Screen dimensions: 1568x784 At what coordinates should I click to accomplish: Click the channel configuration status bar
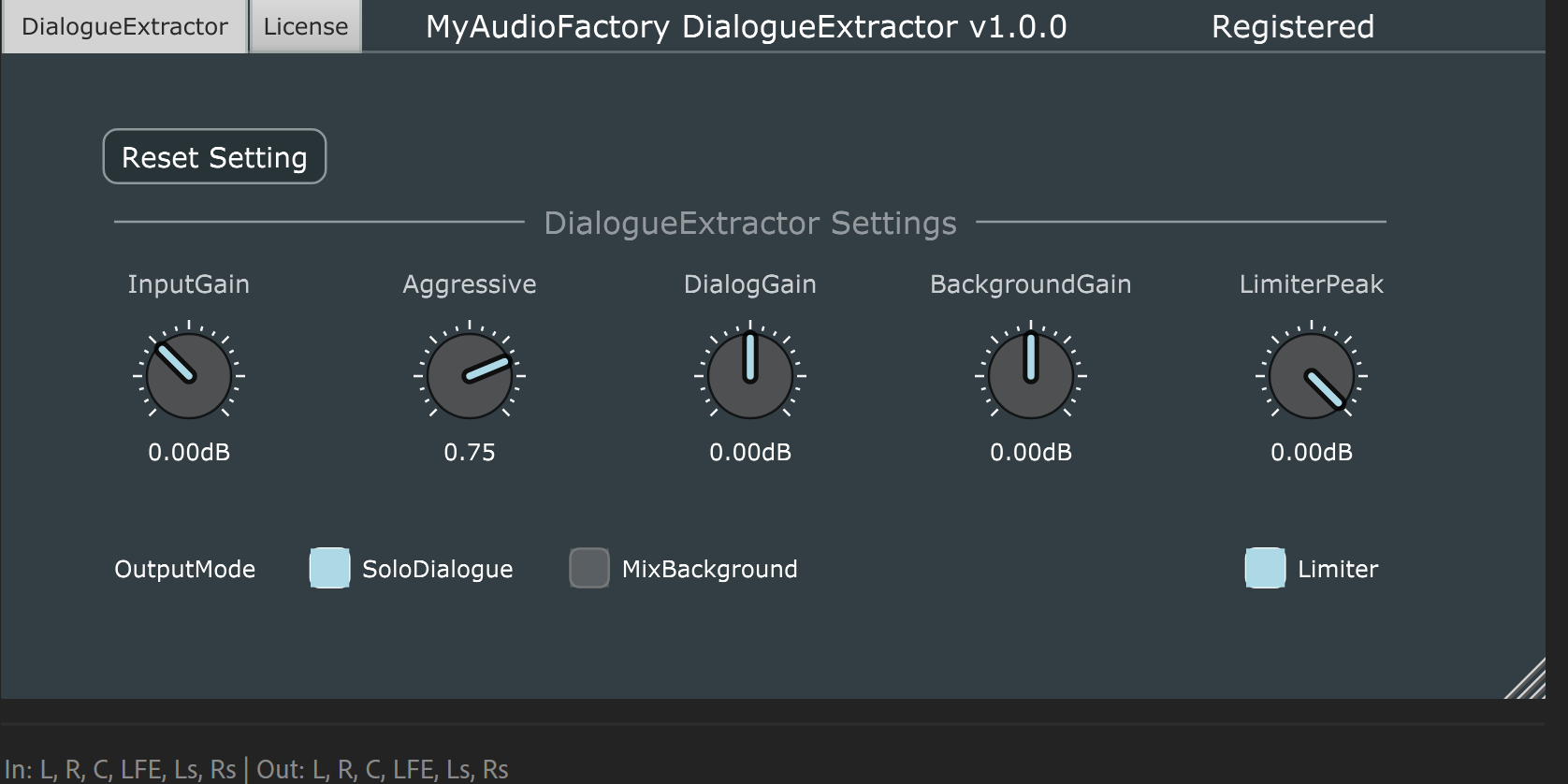click(x=254, y=769)
